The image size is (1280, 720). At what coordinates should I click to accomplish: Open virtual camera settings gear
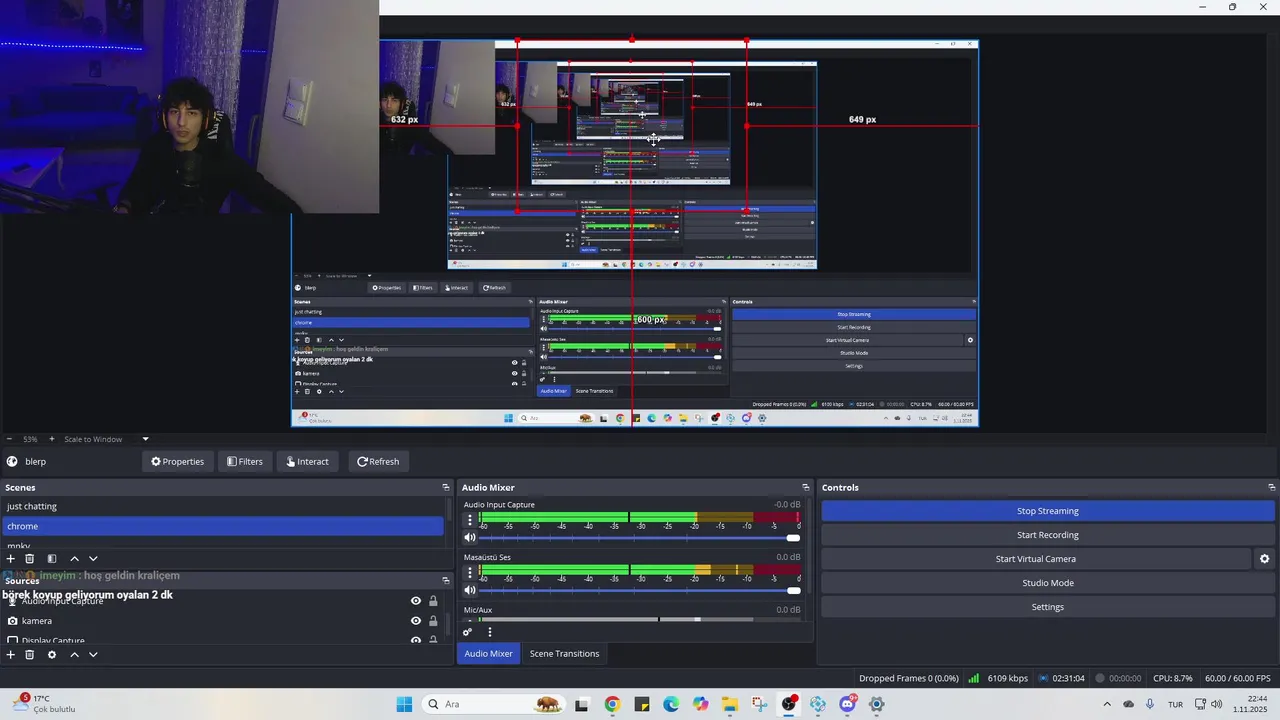click(x=1264, y=559)
